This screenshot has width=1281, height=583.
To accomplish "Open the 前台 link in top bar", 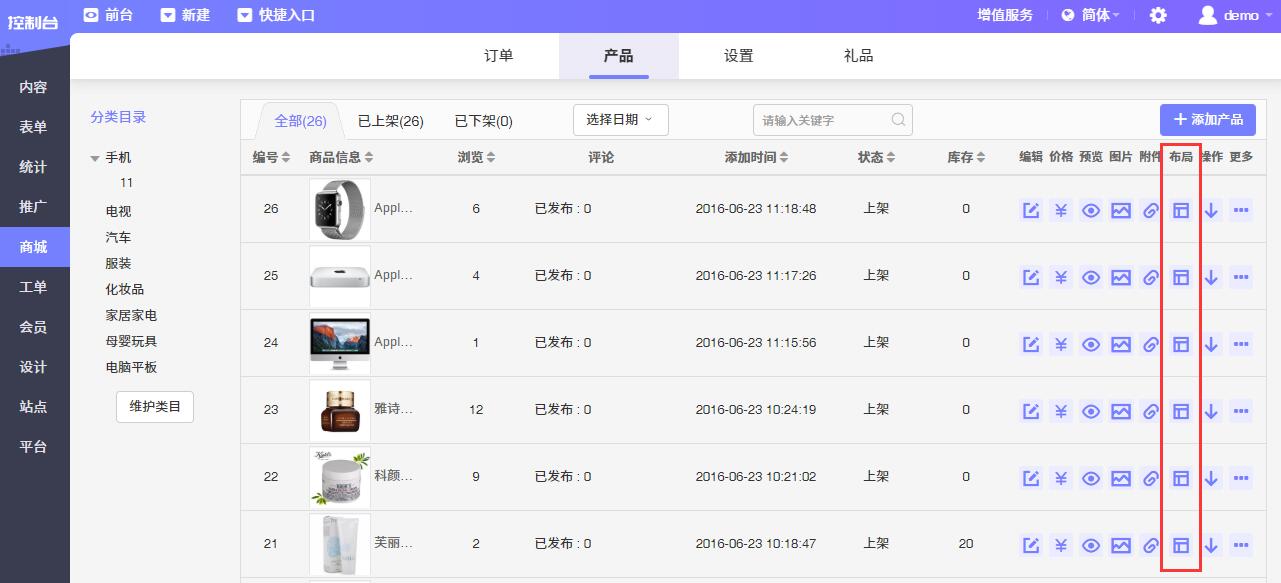I will [x=107, y=15].
